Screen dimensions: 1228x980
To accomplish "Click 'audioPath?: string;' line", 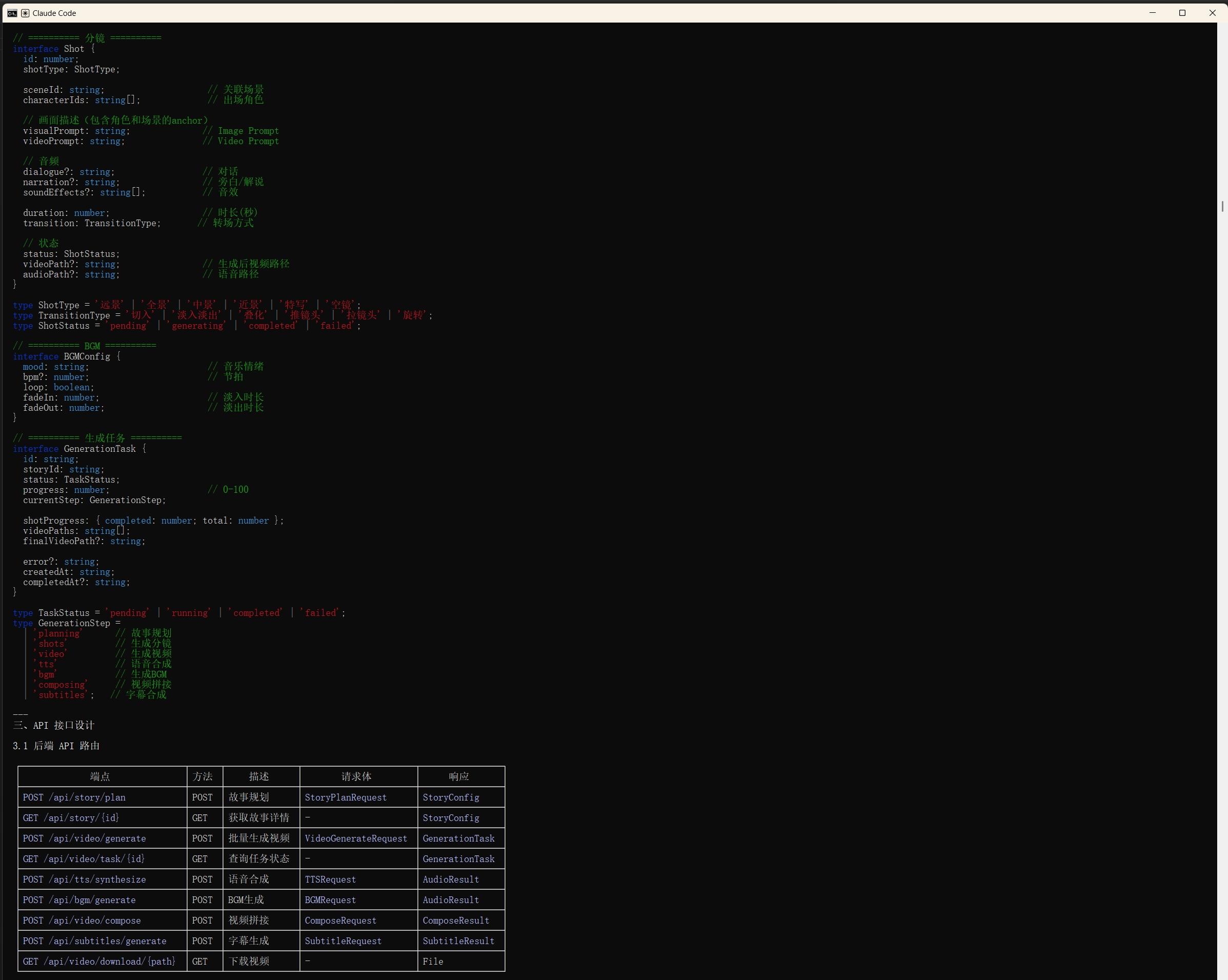I will (71, 275).
